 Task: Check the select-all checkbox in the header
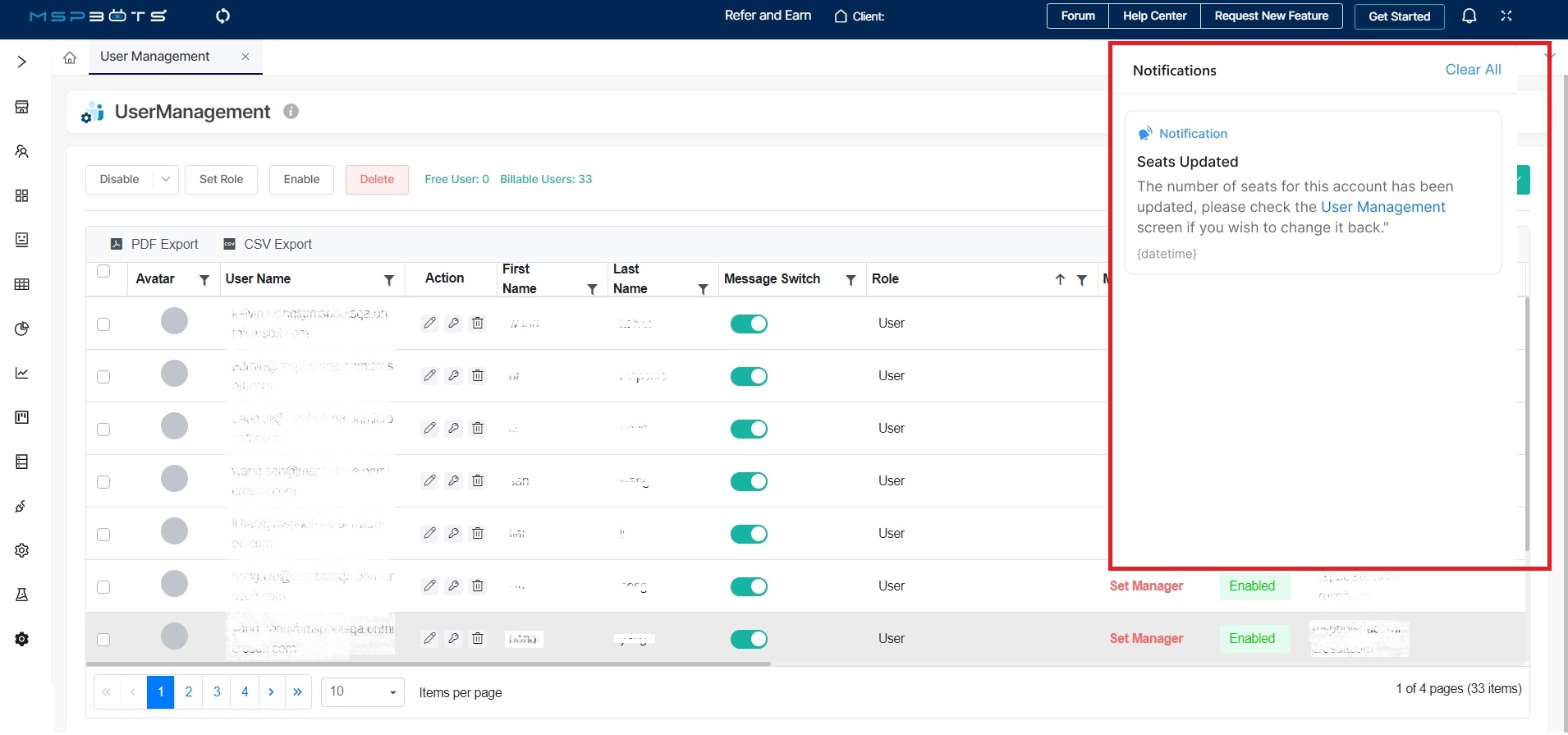103,272
